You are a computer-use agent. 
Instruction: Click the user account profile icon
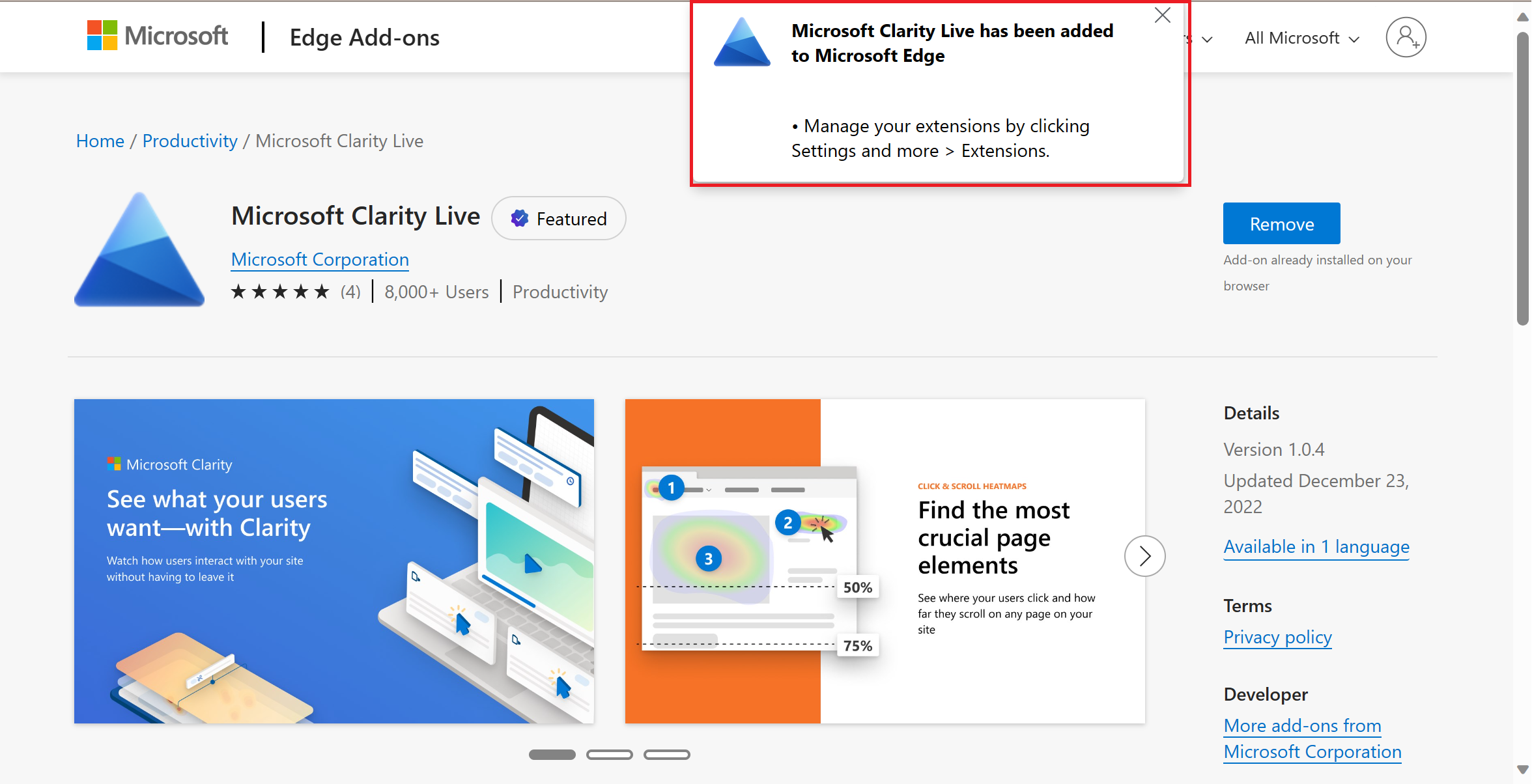(x=1407, y=38)
